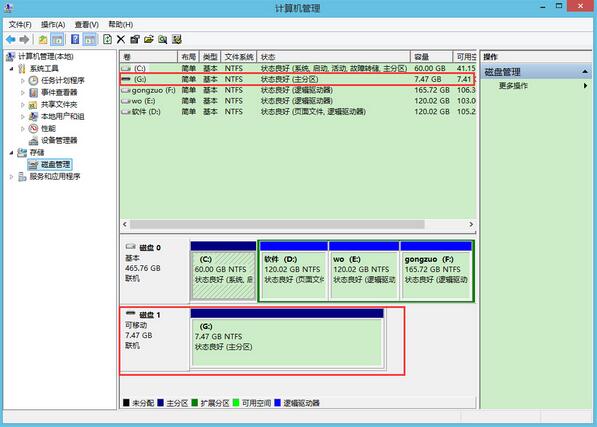Click the blue Back arrow in toolbar
Screen dimensions: 597x427
(11, 39)
